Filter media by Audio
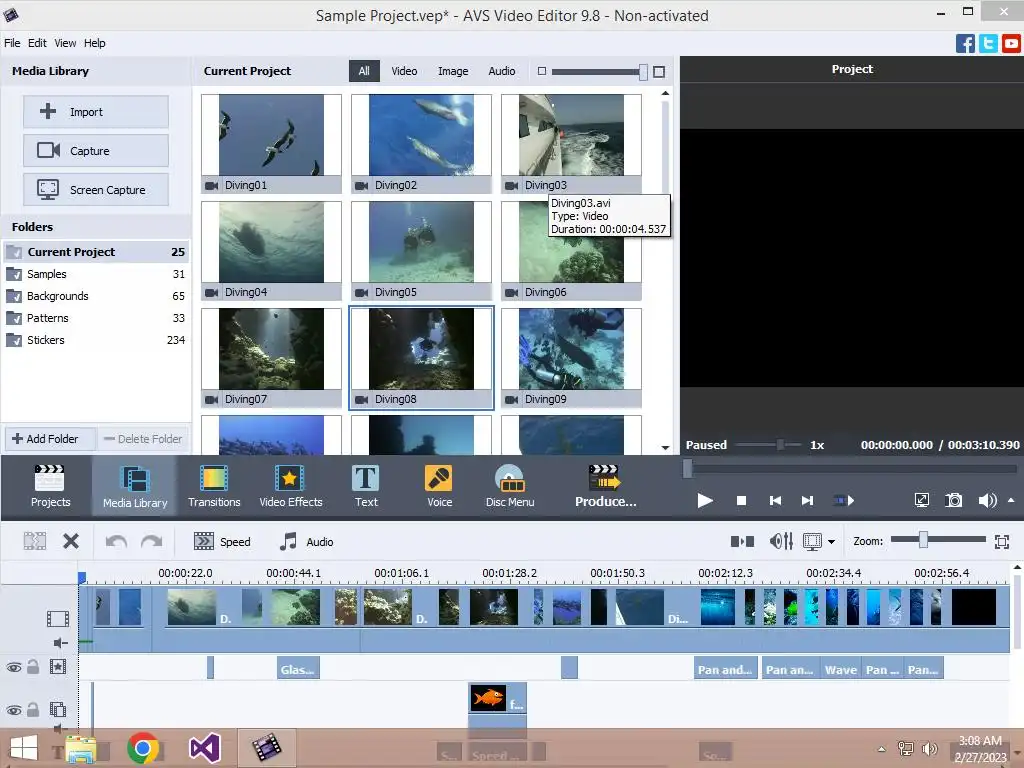The height and width of the screenshot is (768, 1024). [502, 71]
